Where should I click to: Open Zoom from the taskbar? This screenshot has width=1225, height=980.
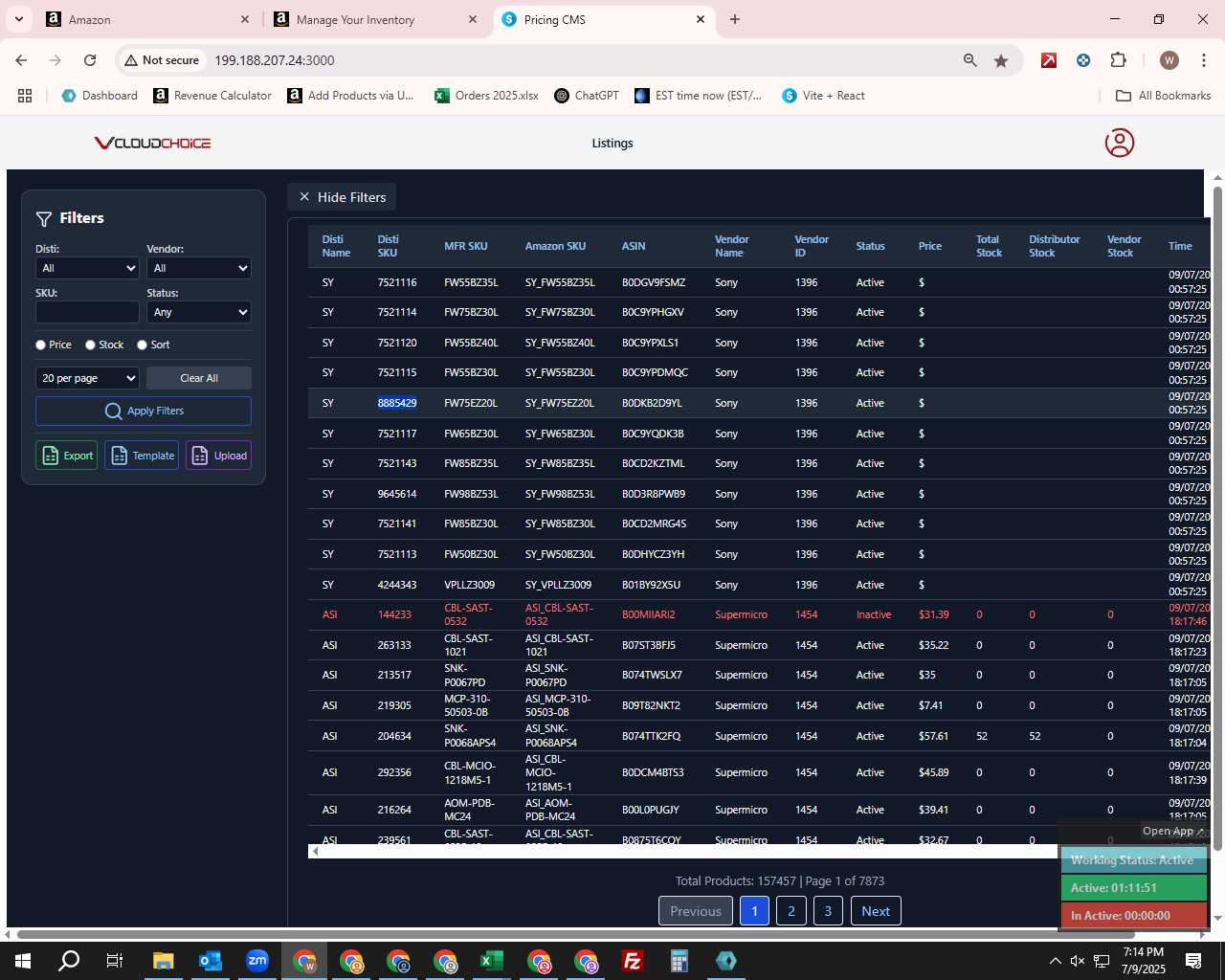click(x=256, y=961)
